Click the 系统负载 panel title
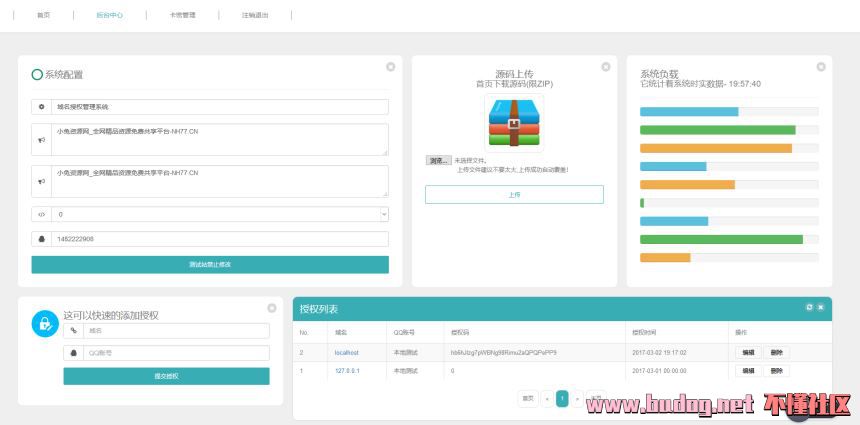The image size is (860, 425). pos(659,74)
